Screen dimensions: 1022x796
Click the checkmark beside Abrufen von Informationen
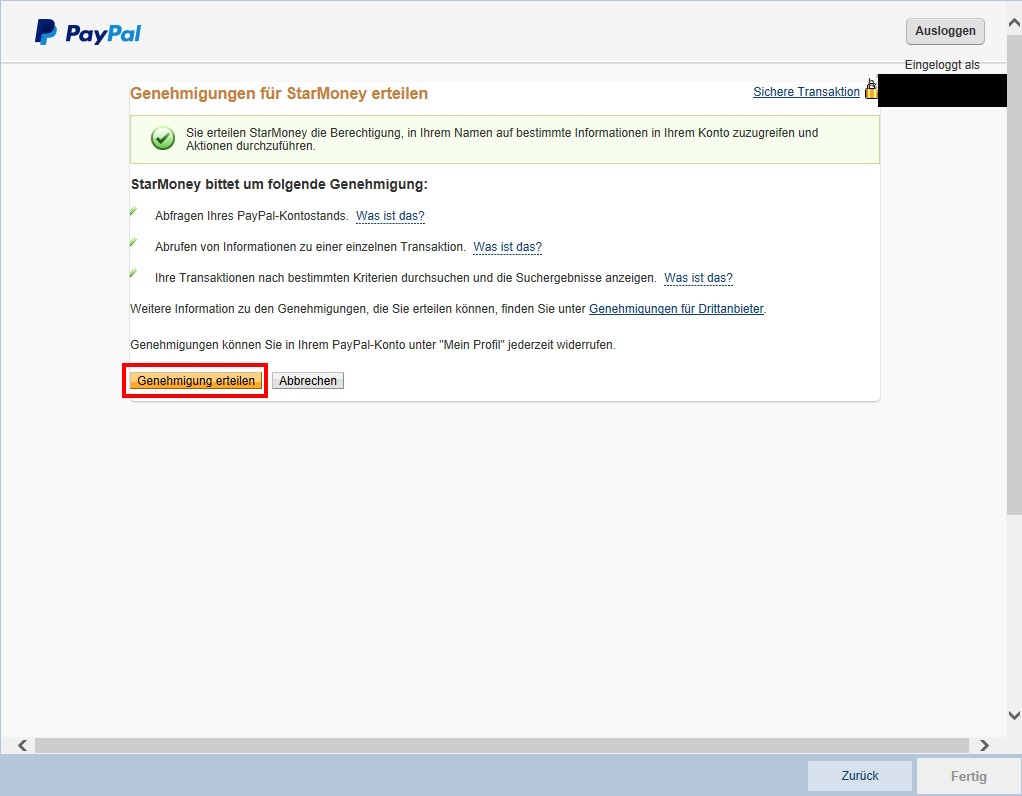pyautogui.click(x=133, y=243)
